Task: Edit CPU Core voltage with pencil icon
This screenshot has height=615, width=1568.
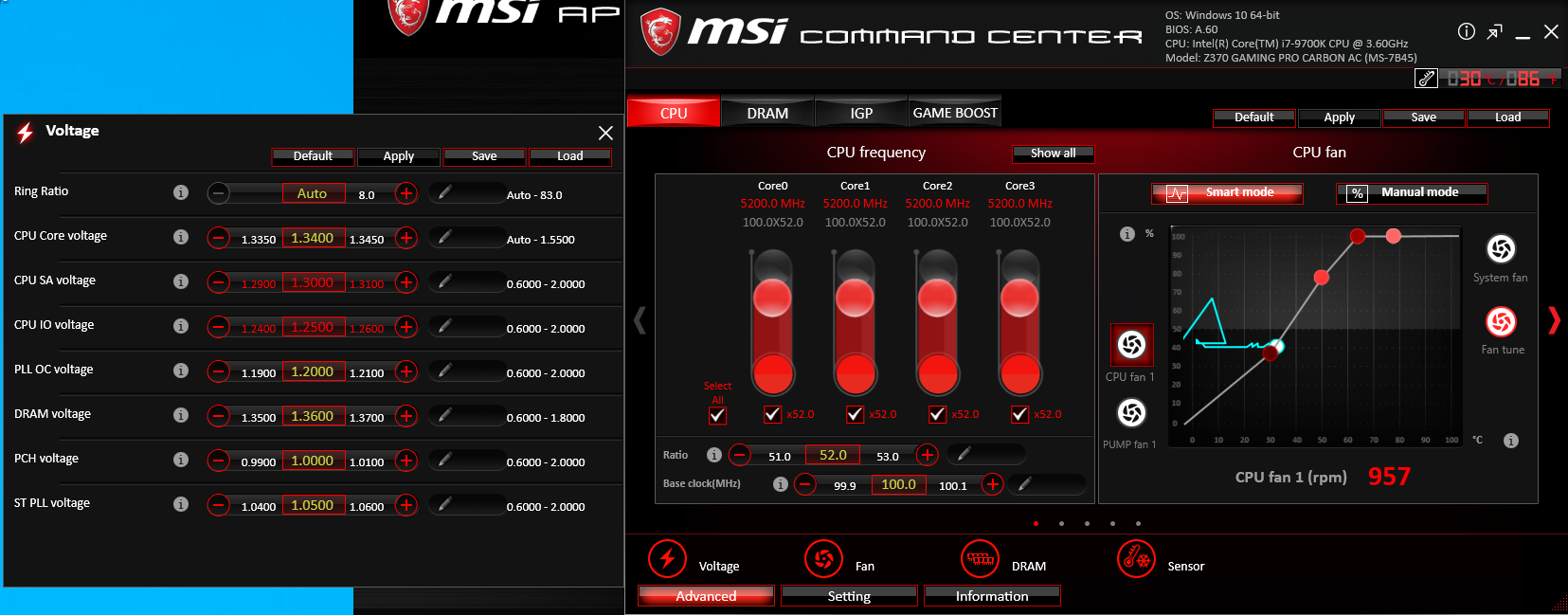Action: click(x=444, y=237)
